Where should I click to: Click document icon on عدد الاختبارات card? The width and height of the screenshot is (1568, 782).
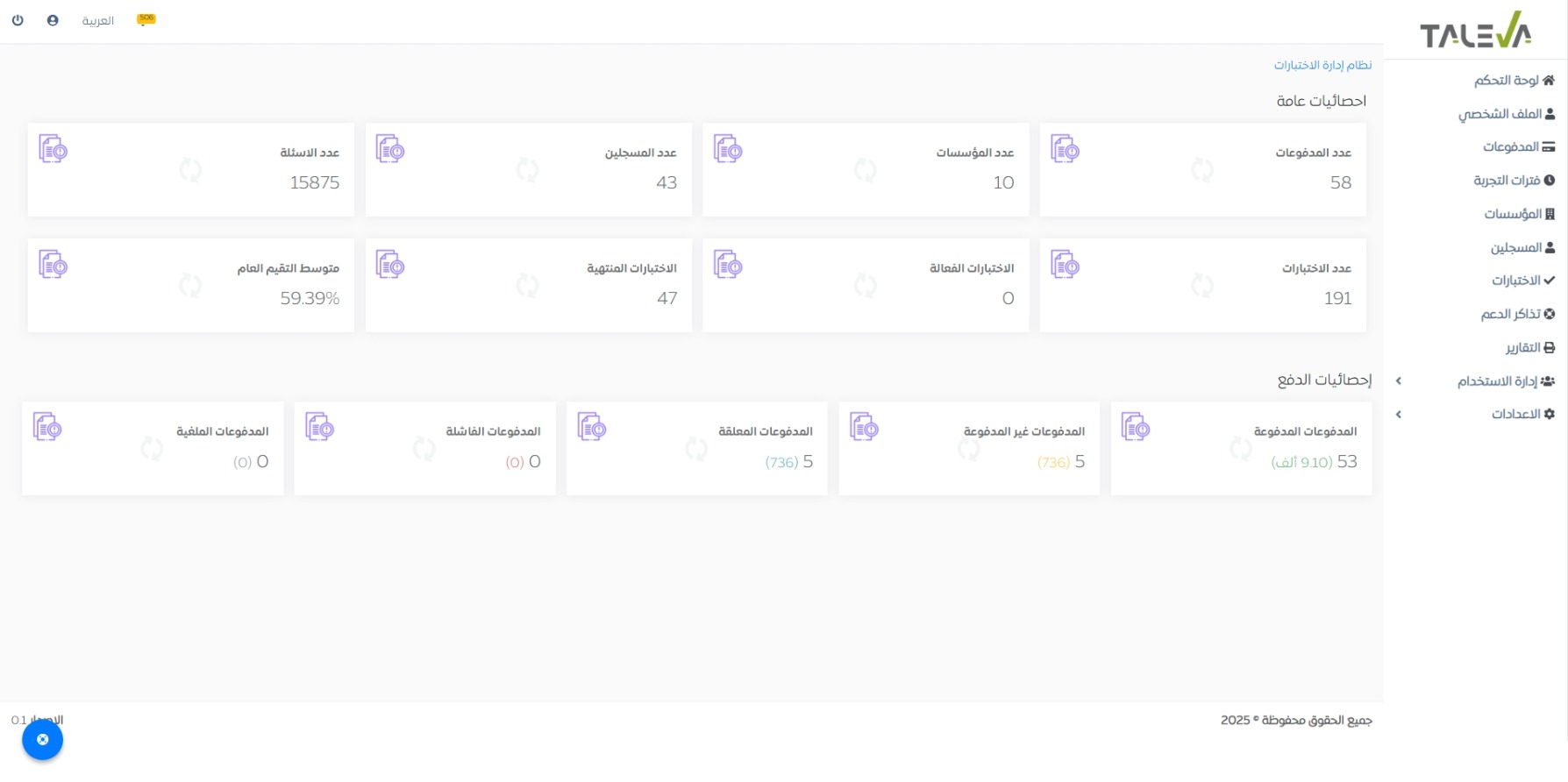pos(1066,265)
